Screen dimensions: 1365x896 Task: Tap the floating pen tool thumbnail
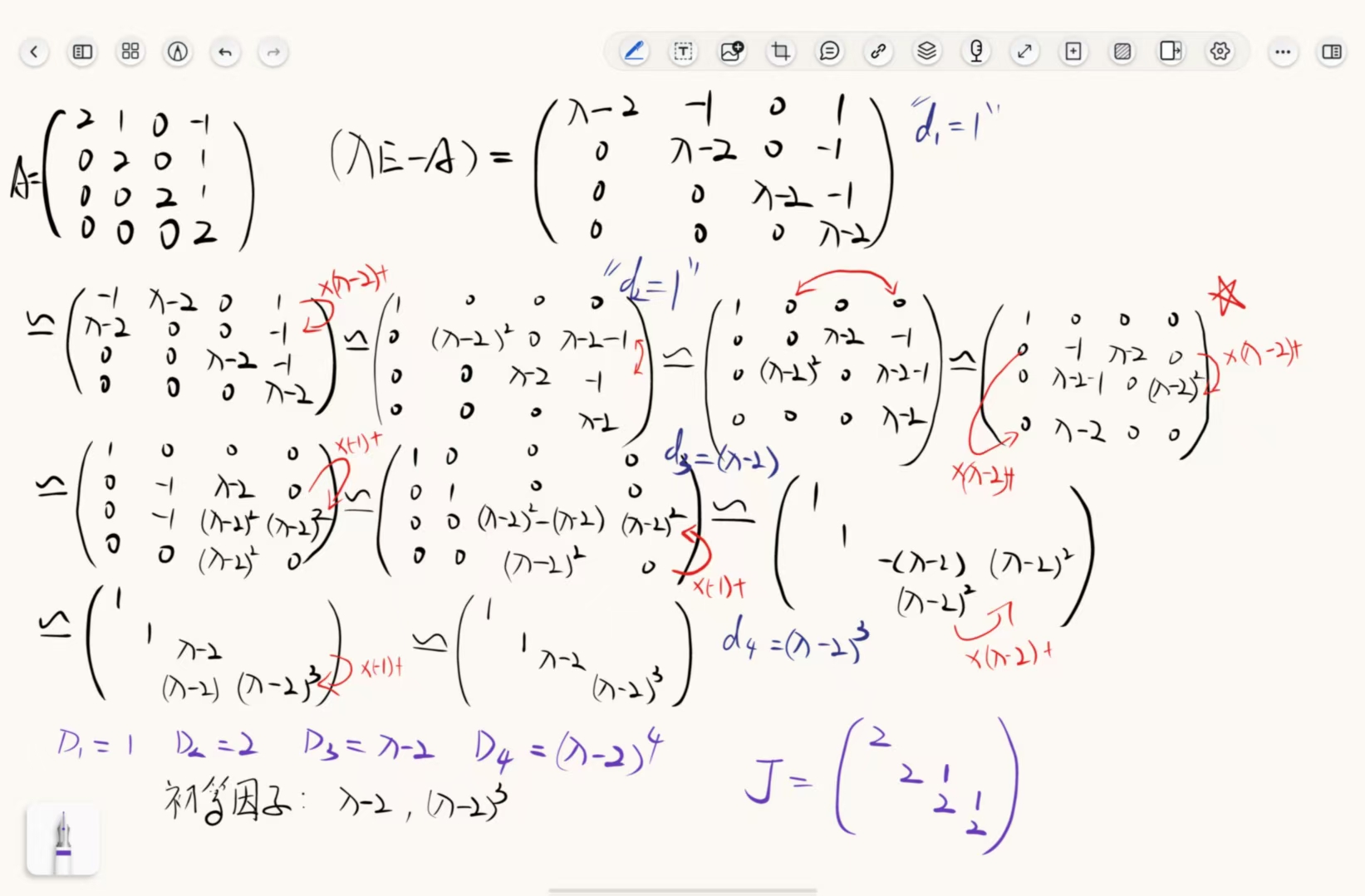coord(63,840)
